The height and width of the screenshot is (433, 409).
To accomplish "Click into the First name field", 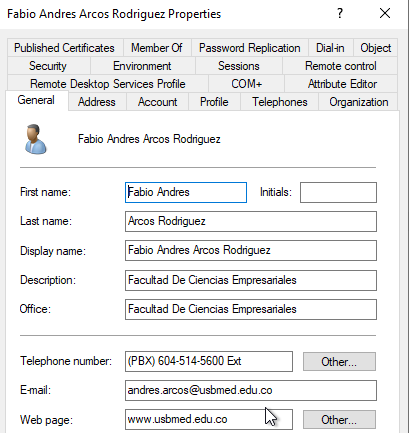I will click(x=186, y=192).
